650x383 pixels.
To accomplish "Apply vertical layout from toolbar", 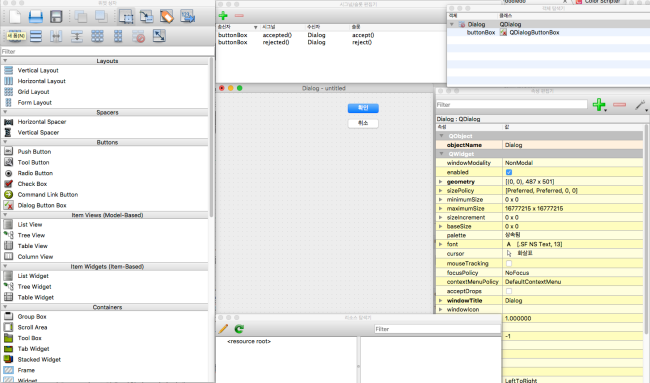I will (36, 36).
